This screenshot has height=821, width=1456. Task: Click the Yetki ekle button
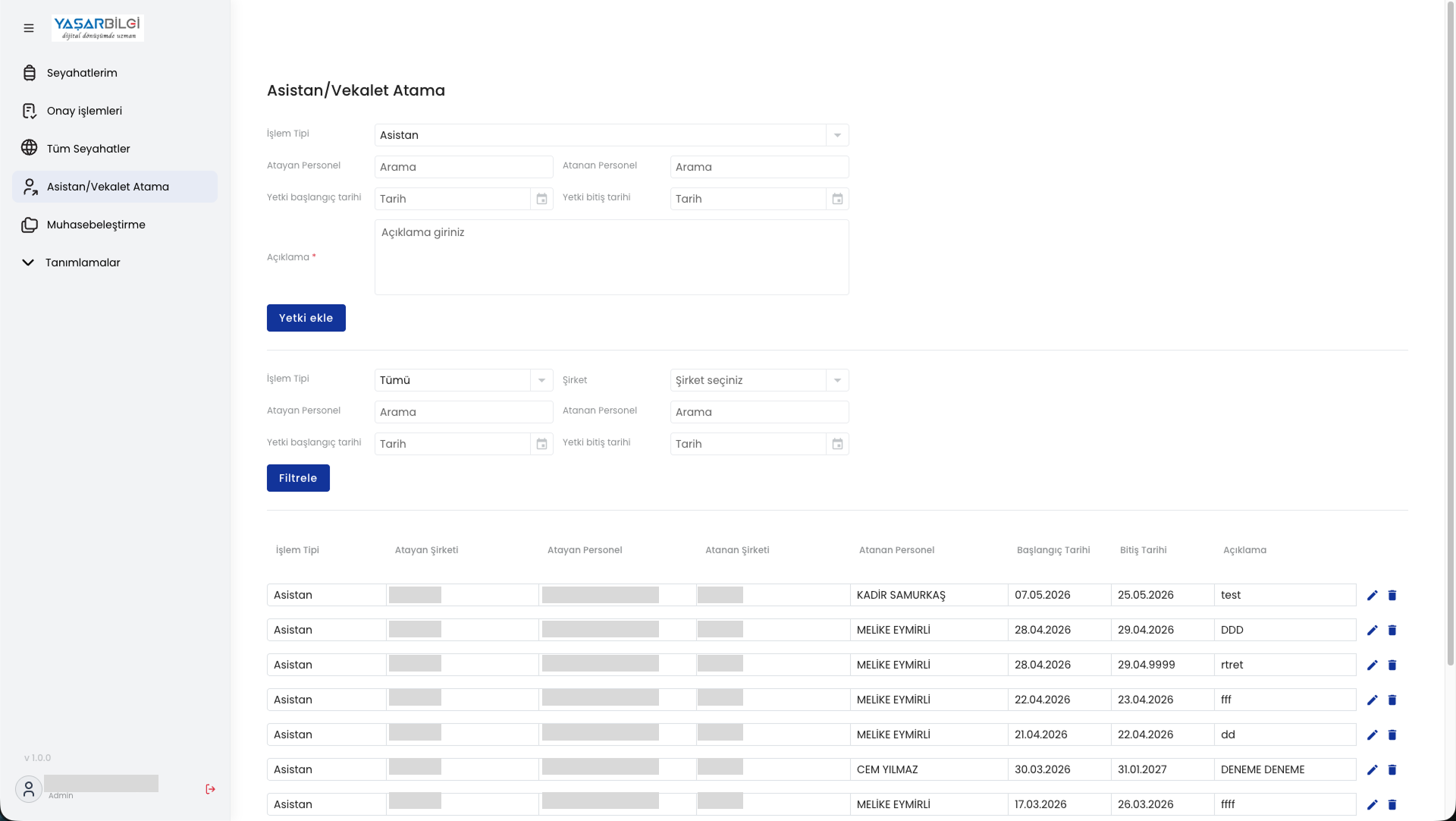[306, 318]
